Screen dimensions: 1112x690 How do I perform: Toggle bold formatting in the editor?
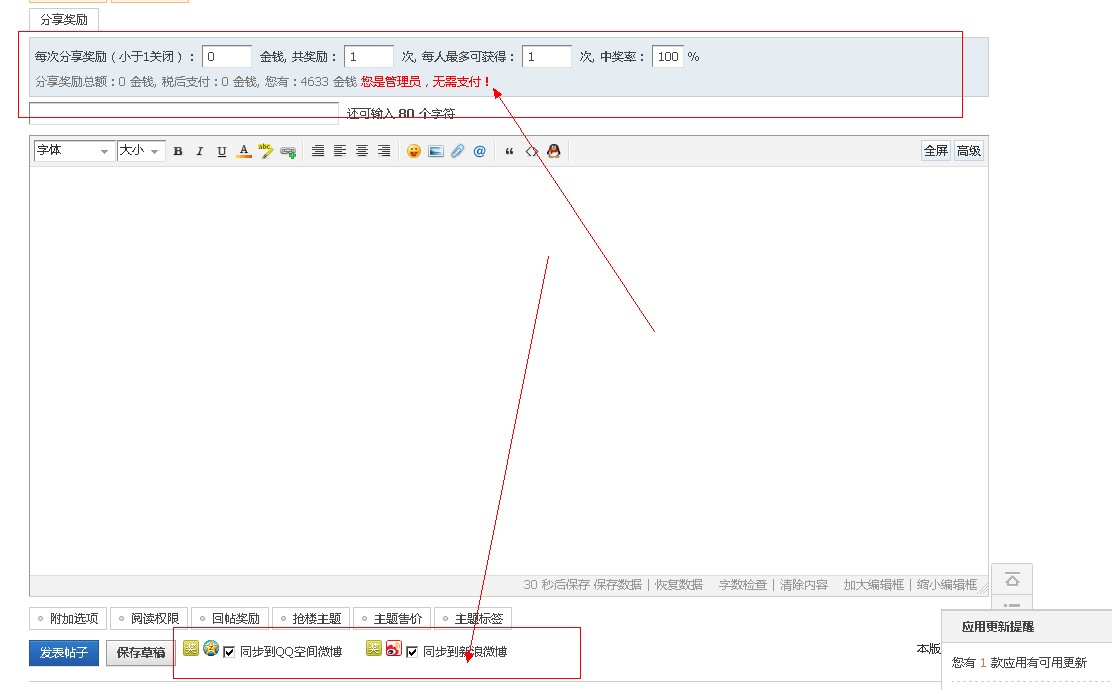pos(178,152)
